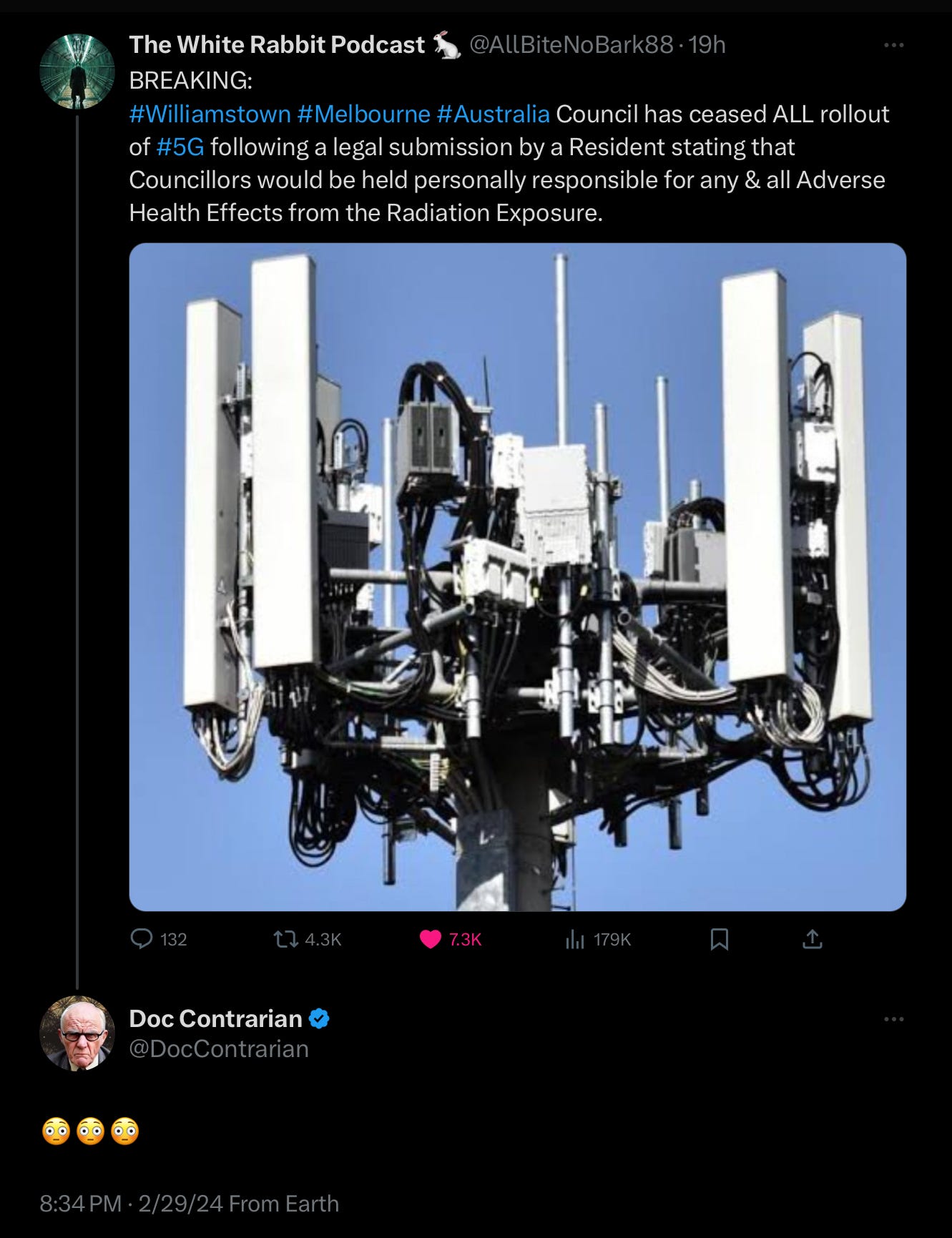Click the @AllBiteNoBark88 handle
This screenshot has height=1238, width=952.
point(571,45)
